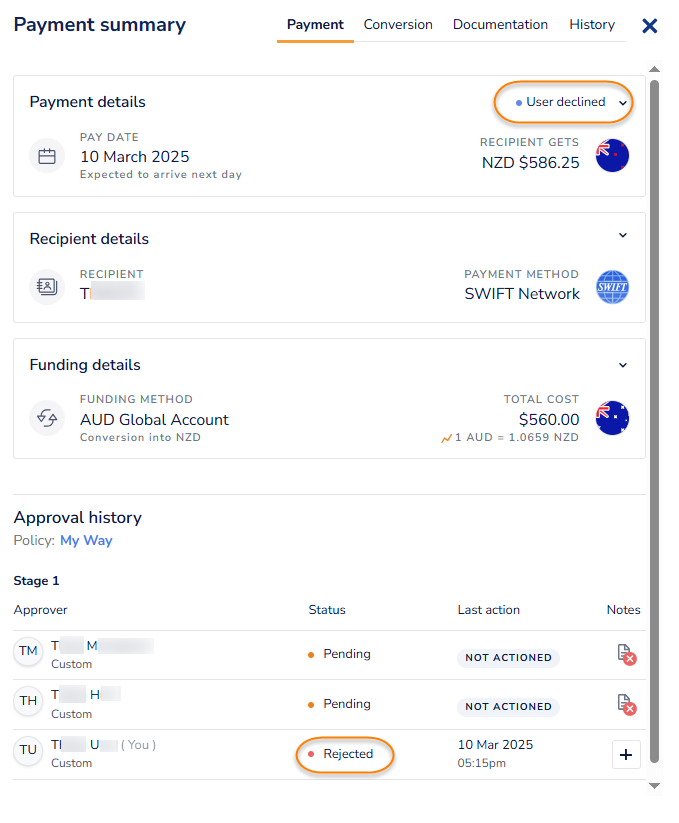Viewport: 679px width, 823px height.
Task: Click the notes icon in the TM approver row
Action: pos(626,654)
